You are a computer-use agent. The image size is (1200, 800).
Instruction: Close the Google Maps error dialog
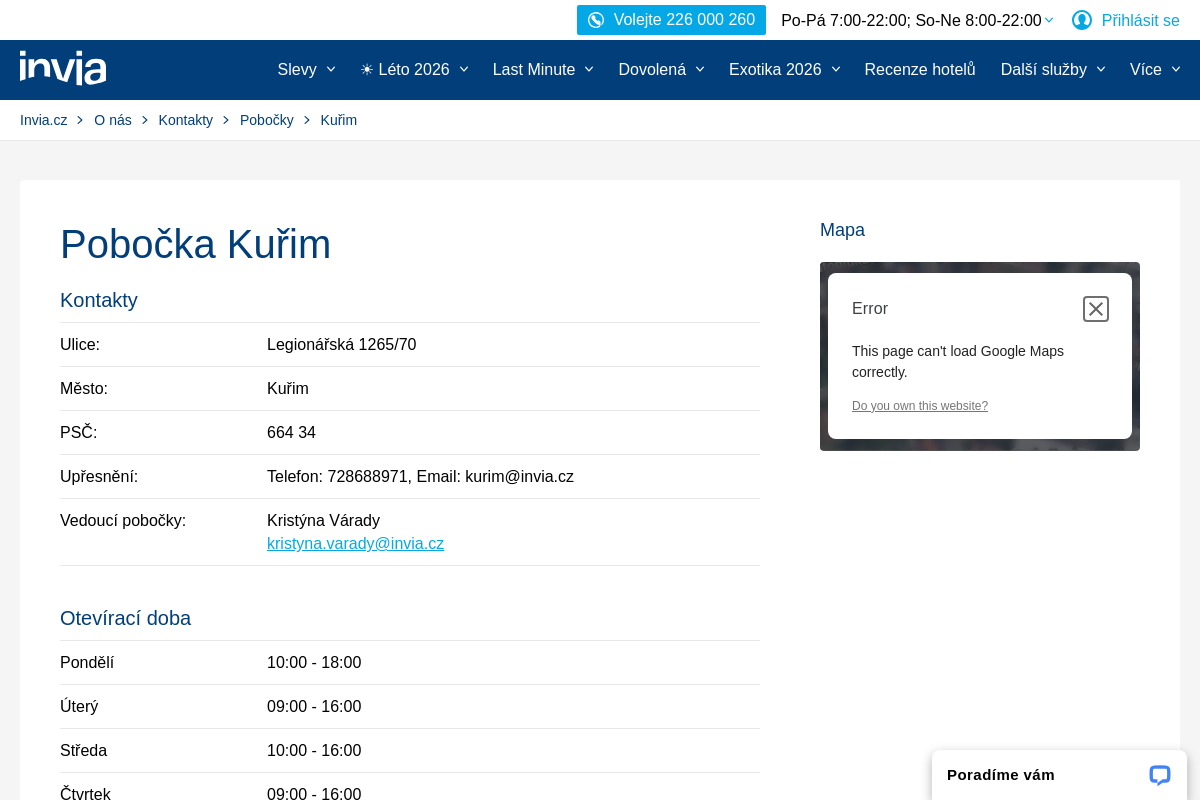1096,309
